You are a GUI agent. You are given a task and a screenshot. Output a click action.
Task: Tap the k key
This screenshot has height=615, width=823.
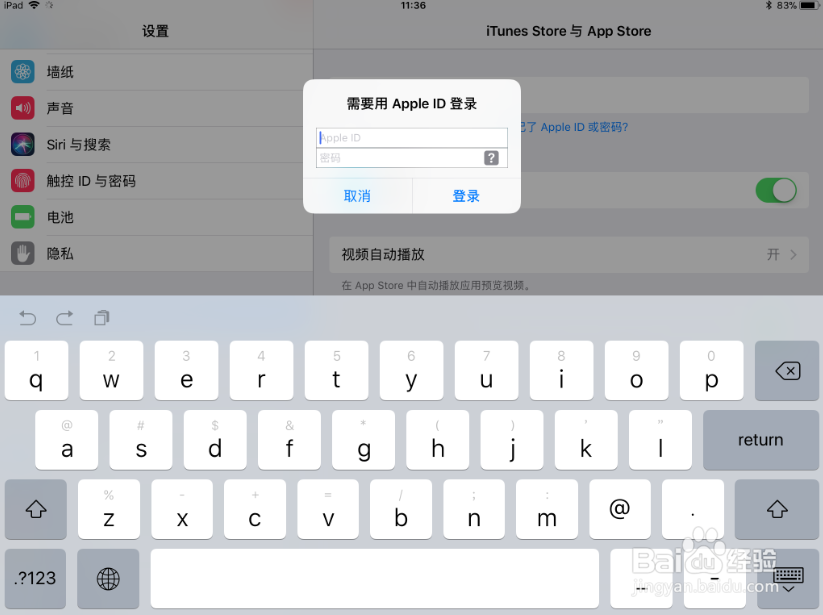click(586, 440)
